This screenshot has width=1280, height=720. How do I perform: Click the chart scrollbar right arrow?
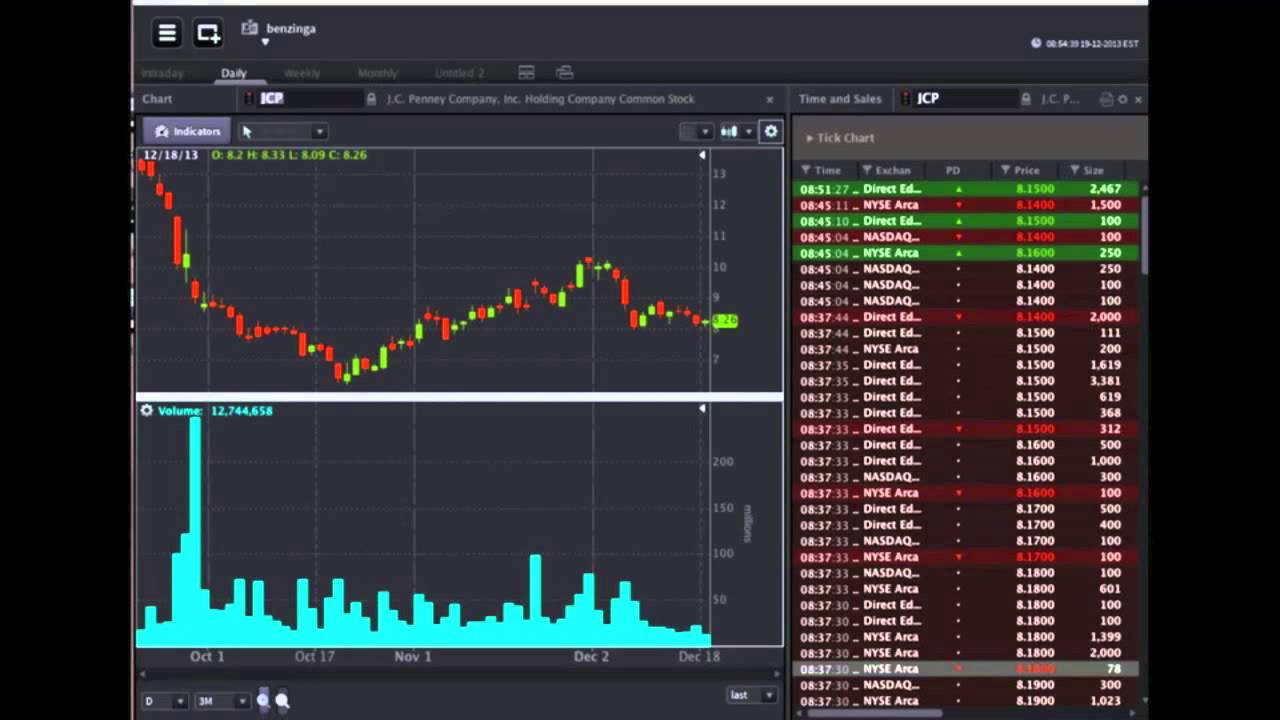(779, 675)
